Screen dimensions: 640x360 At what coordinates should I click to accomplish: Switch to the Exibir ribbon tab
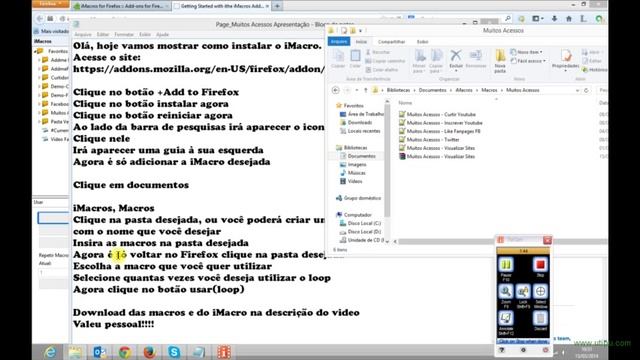coord(422,42)
